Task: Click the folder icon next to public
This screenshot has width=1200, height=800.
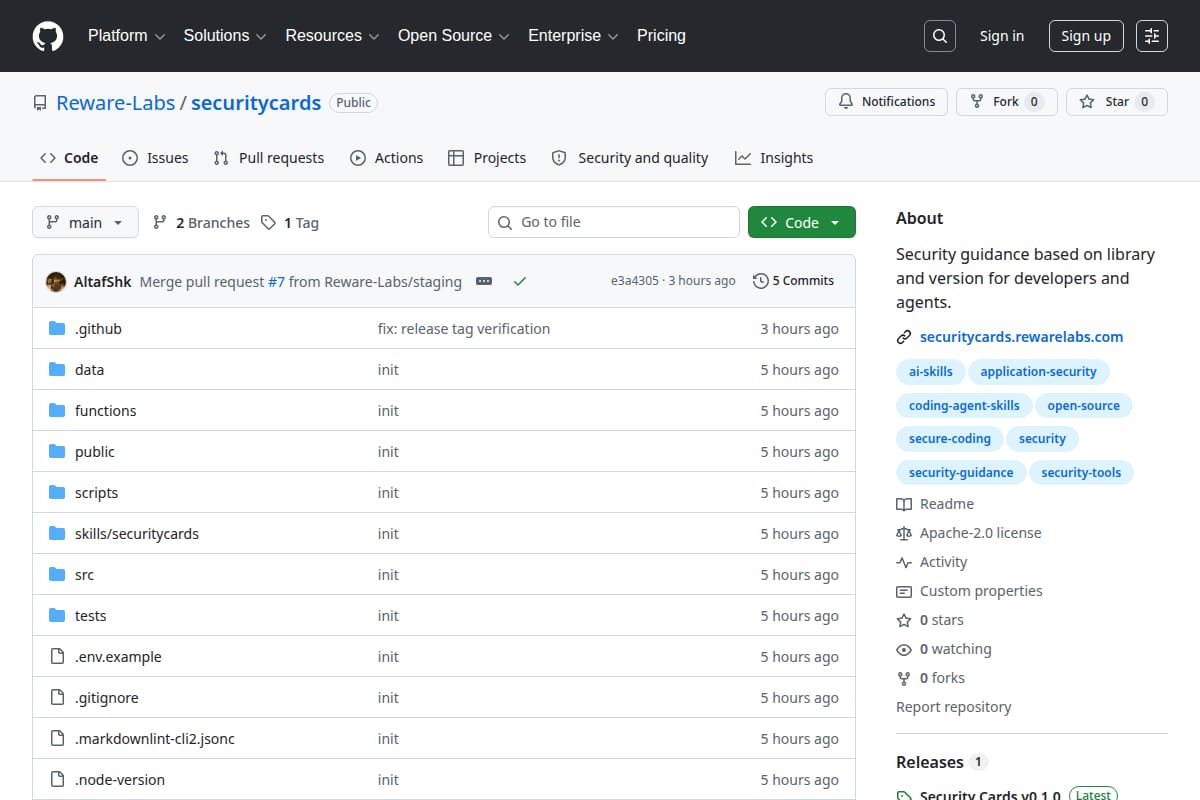Action: coord(57,451)
